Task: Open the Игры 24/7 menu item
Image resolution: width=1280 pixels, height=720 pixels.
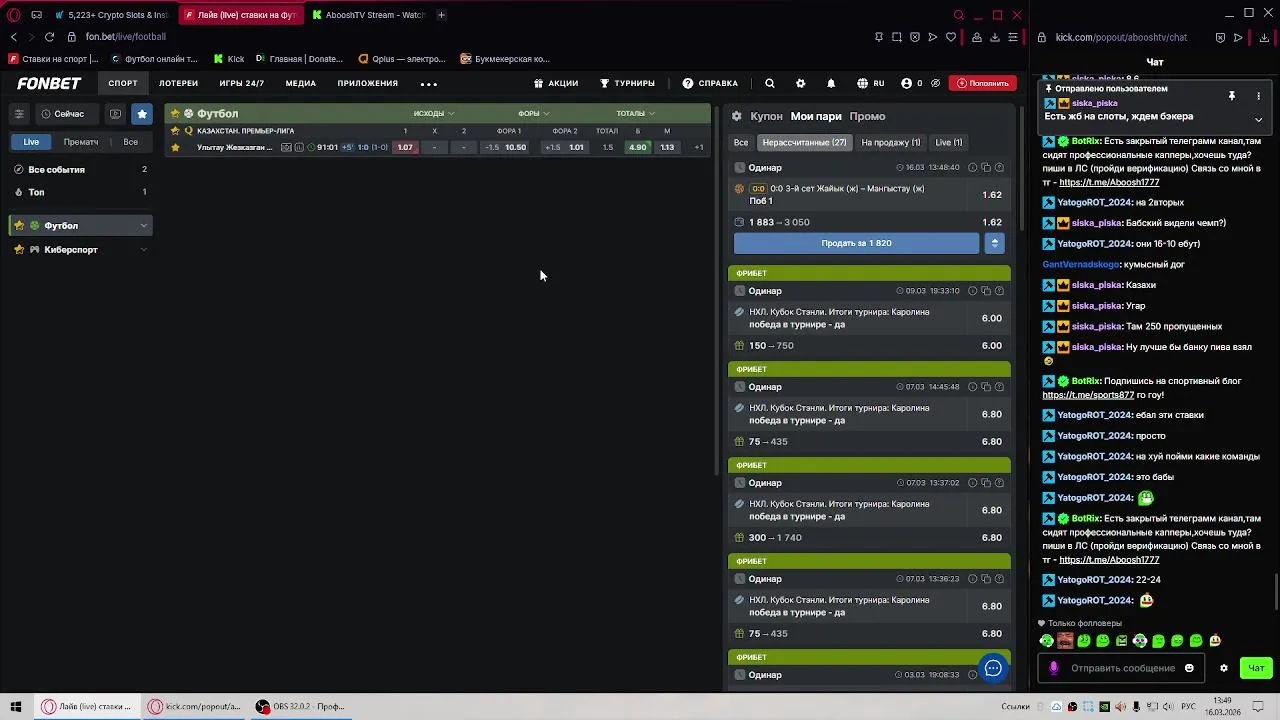Action: coord(242,83)
